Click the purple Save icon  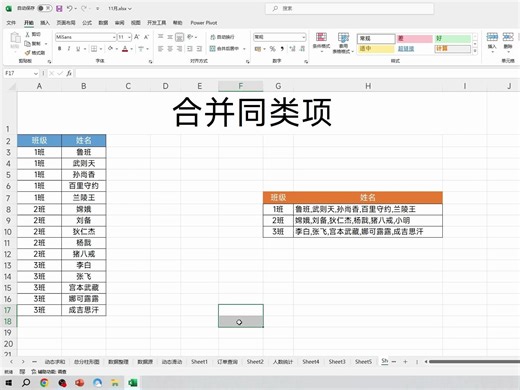click(59, 9)
